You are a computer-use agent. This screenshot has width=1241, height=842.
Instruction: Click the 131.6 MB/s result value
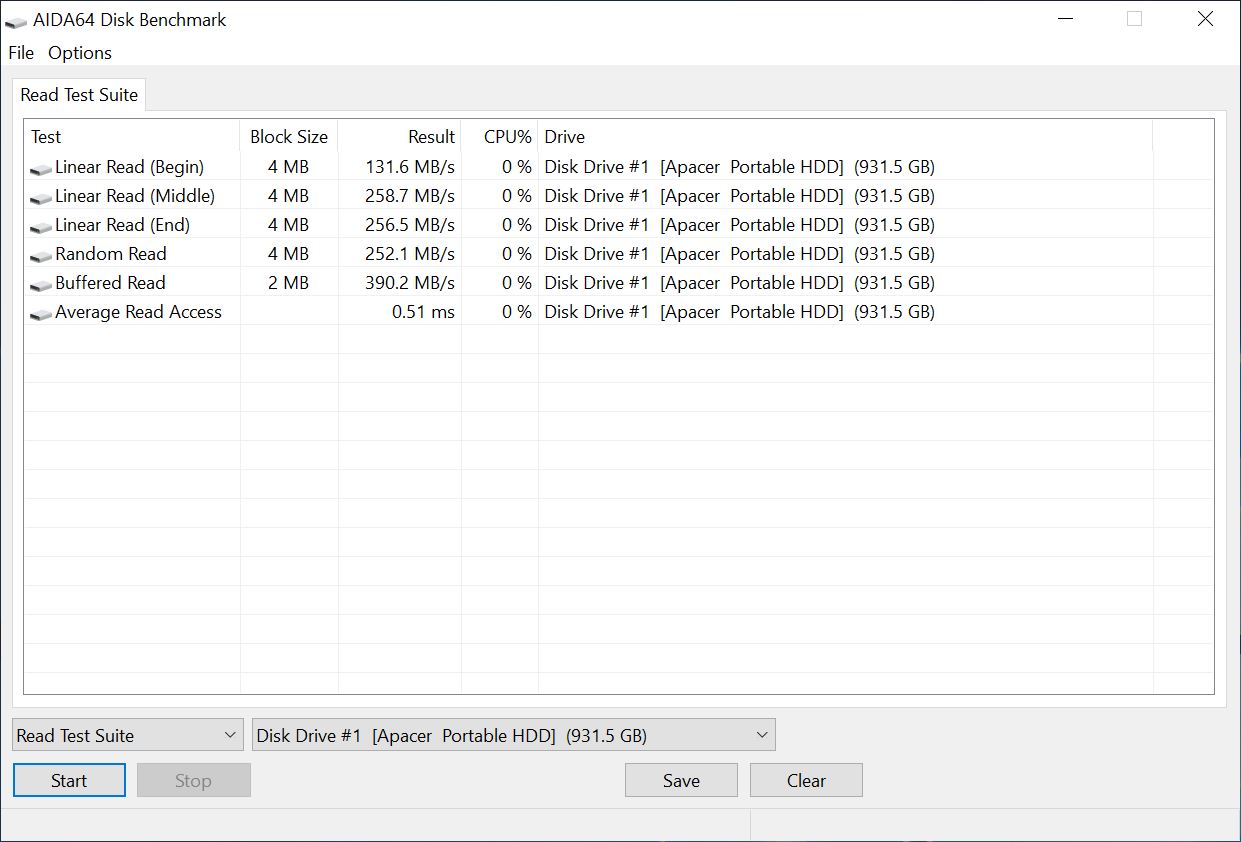[x=410, y=167]
